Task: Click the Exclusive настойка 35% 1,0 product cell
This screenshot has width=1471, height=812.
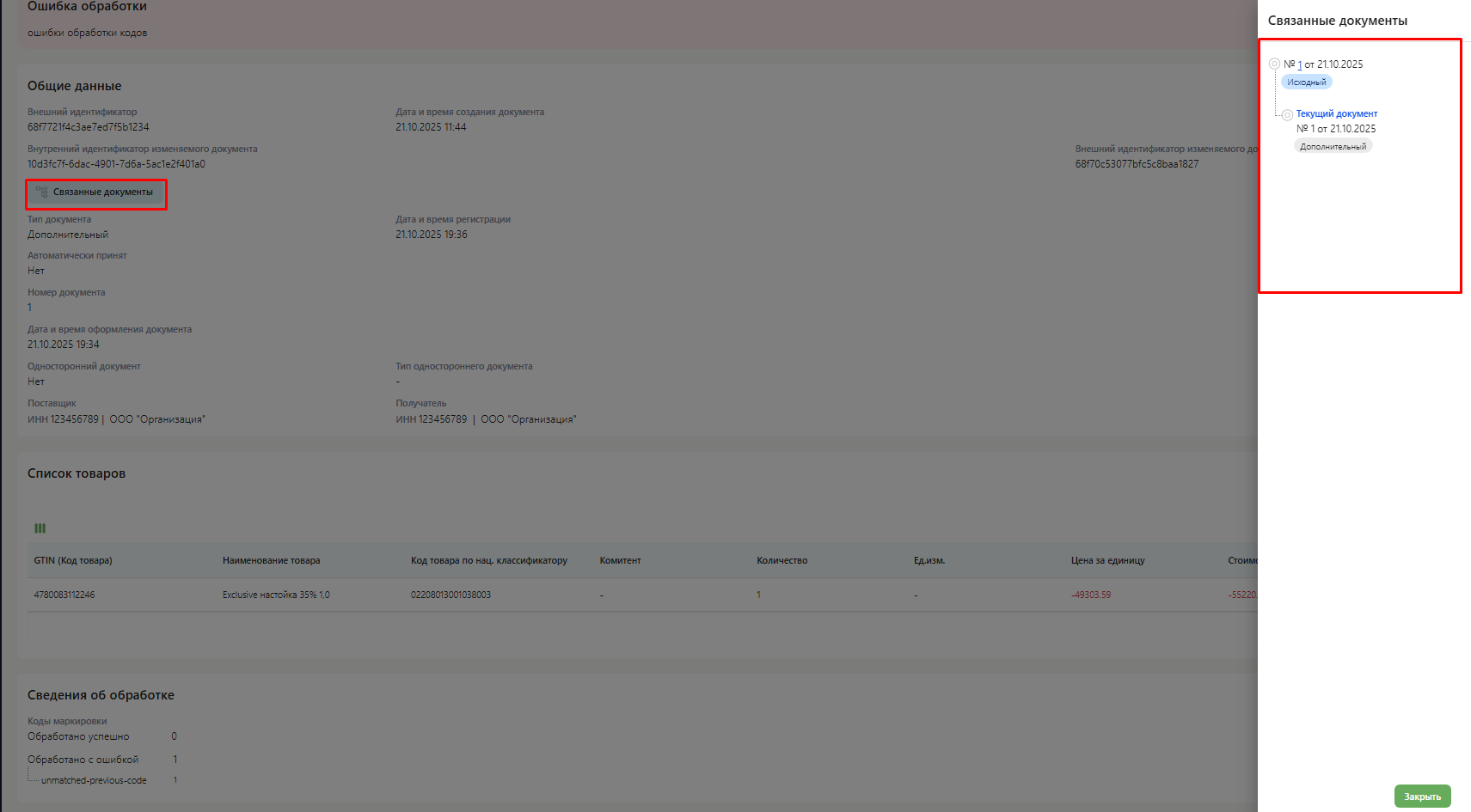Action: tap(275, 595)
